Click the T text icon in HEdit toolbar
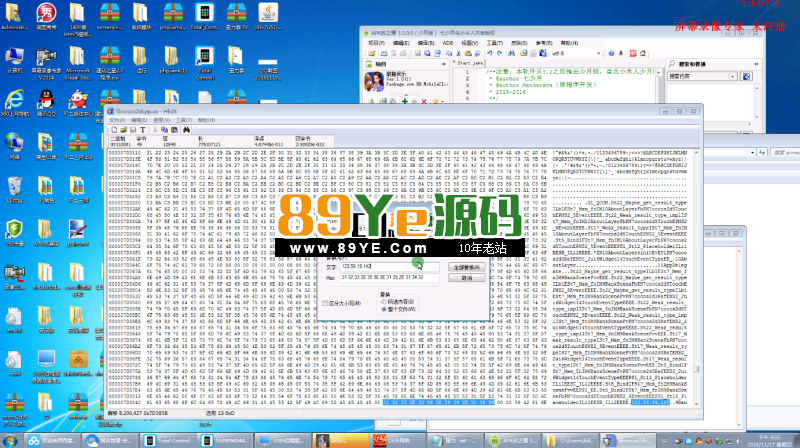This screenshot has width=800, height=448. pyautogui.click(x=143, y=130)
